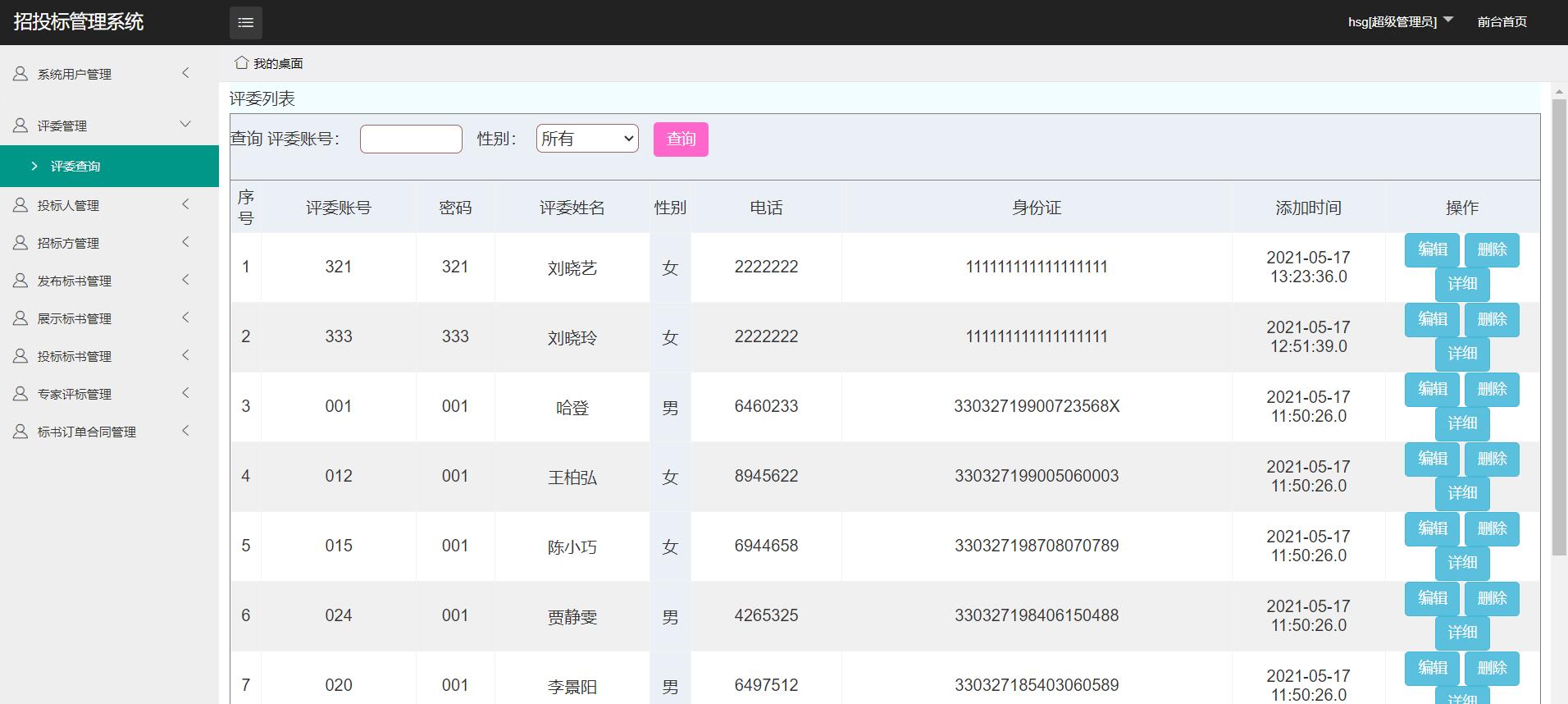Click user icon next to 招标方管理
The width and height of the screenshot is (1568, 704).
(x=21, y=243)
